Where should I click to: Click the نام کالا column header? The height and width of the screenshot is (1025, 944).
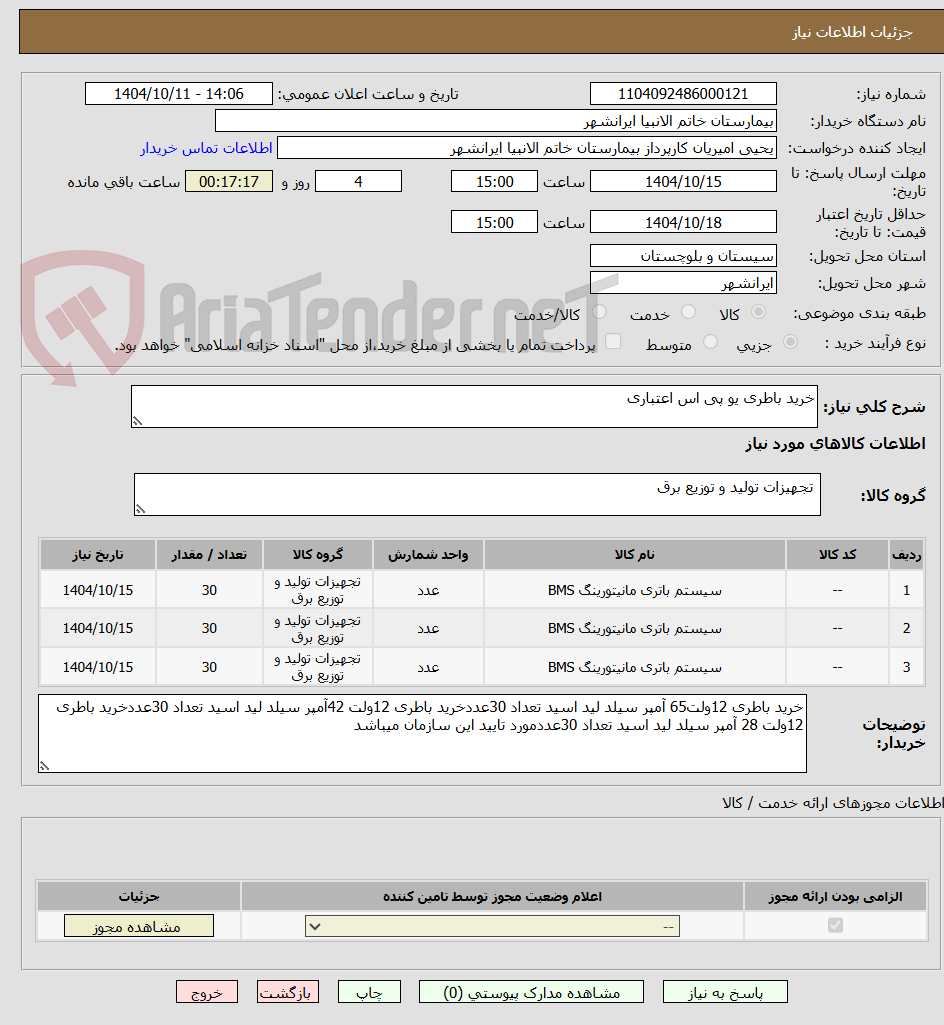coord(634,554)
